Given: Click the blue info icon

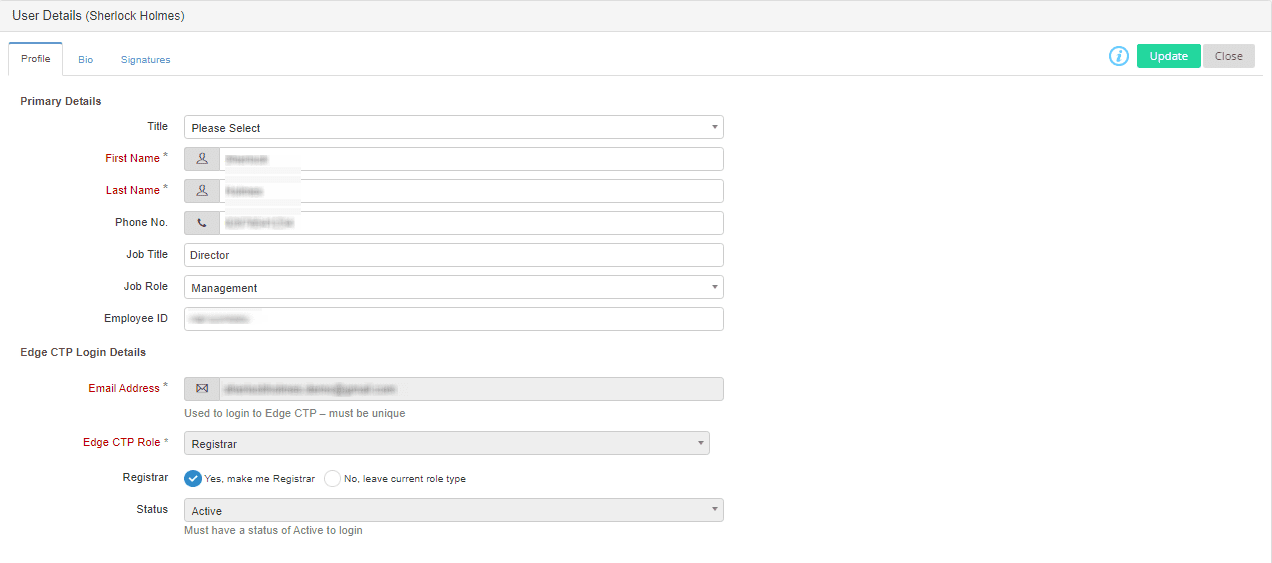Looking at the screenshot, I should click(1119, 56).
